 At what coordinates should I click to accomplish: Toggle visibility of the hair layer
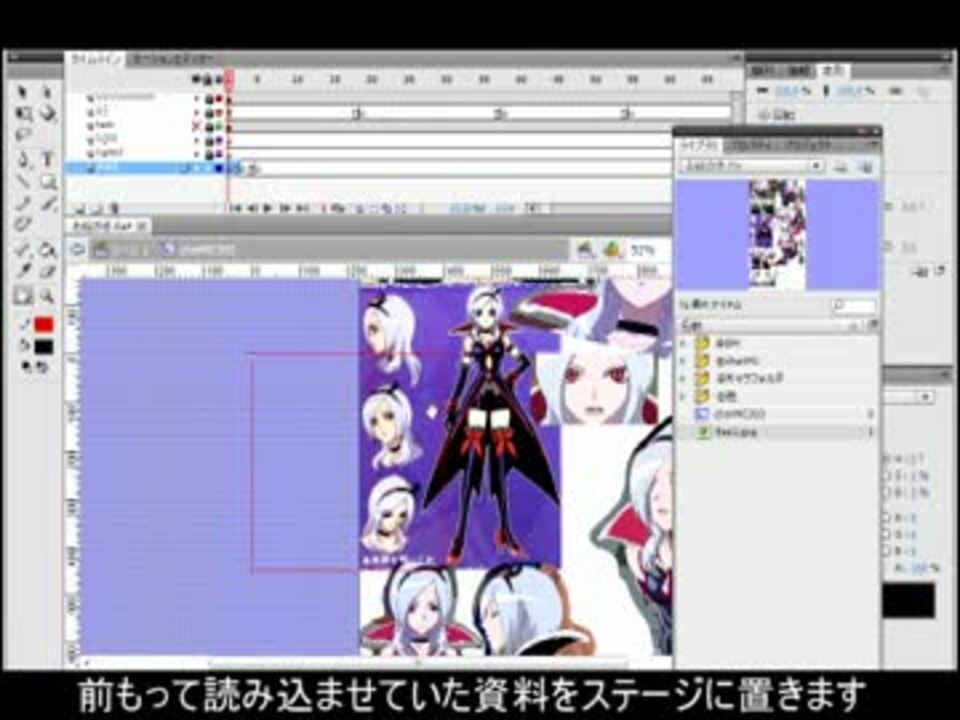tap(197, 126)
